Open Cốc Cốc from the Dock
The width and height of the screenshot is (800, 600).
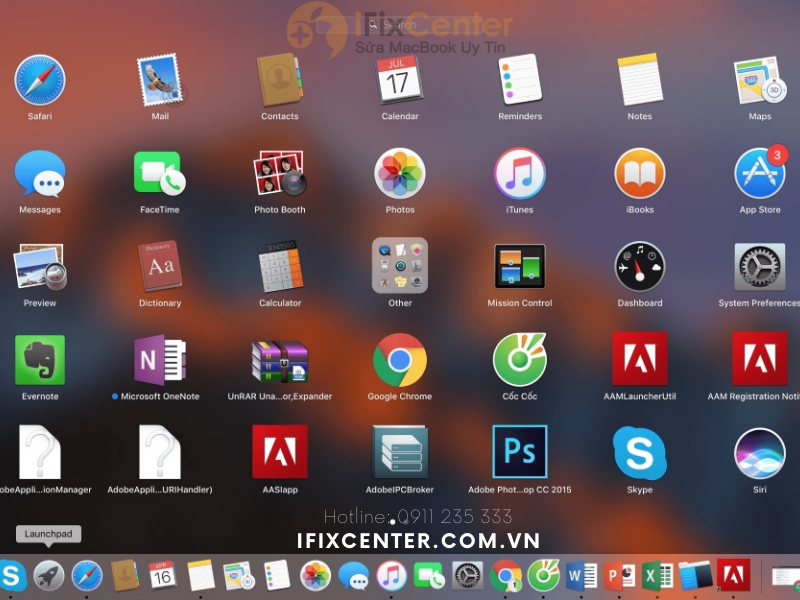tap(543, 576)
